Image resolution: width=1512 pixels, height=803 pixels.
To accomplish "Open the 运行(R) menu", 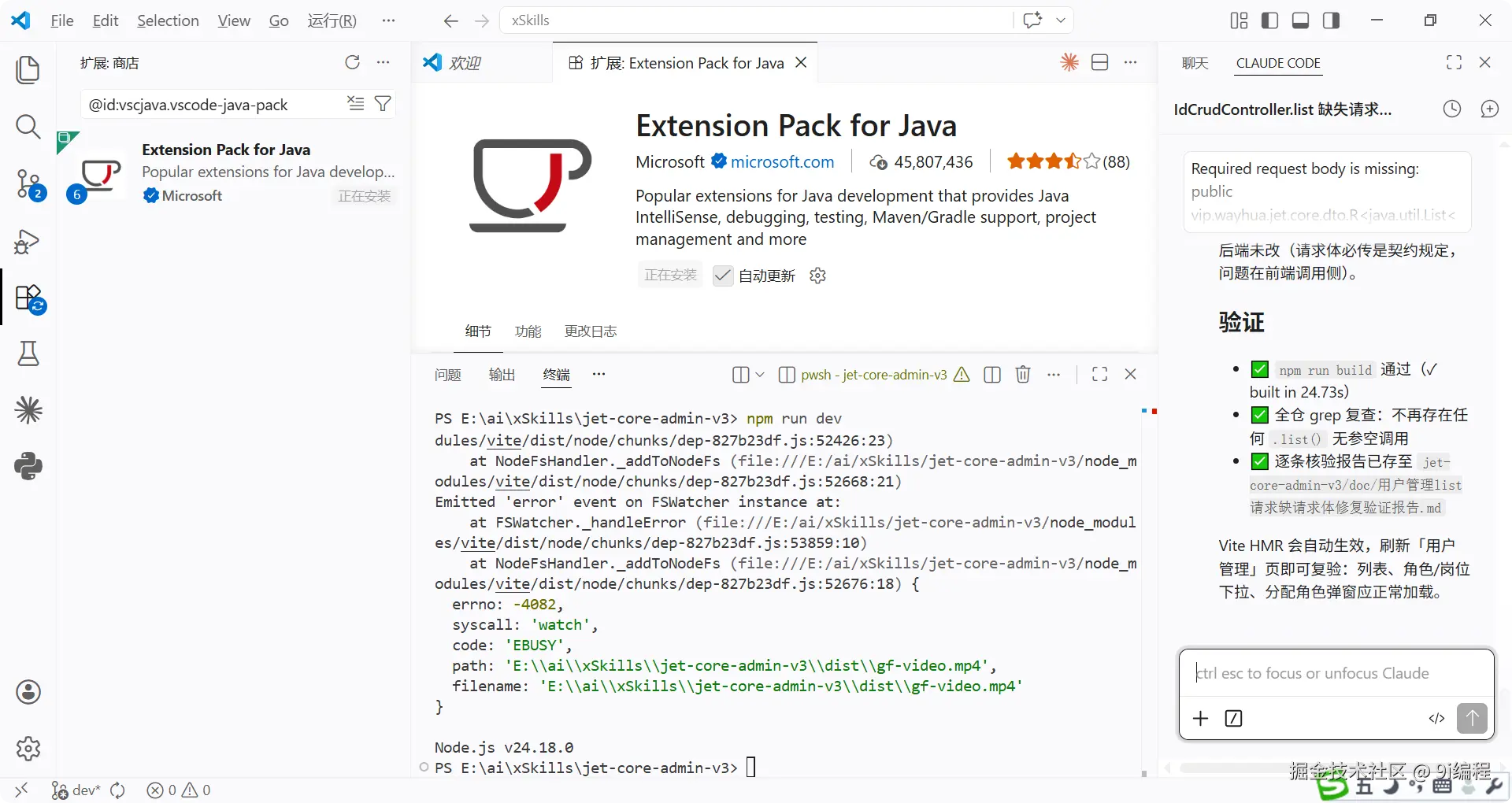I will click(332, 20).
